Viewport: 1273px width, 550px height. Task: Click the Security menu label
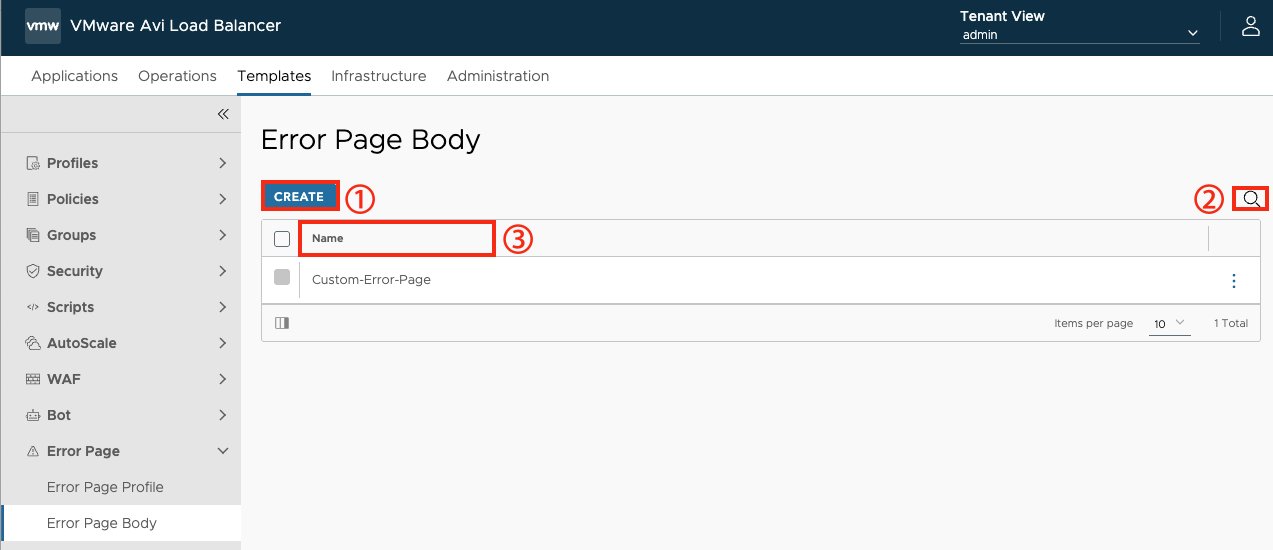pyautogui.click(x=75, y=271)
